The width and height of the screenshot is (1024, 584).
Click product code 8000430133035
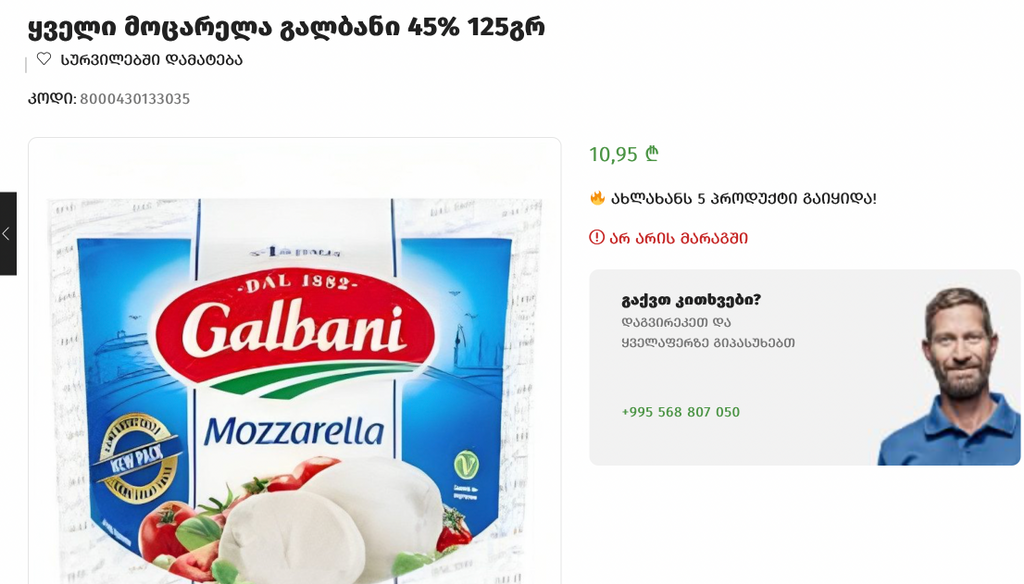[x=135, y=99]
